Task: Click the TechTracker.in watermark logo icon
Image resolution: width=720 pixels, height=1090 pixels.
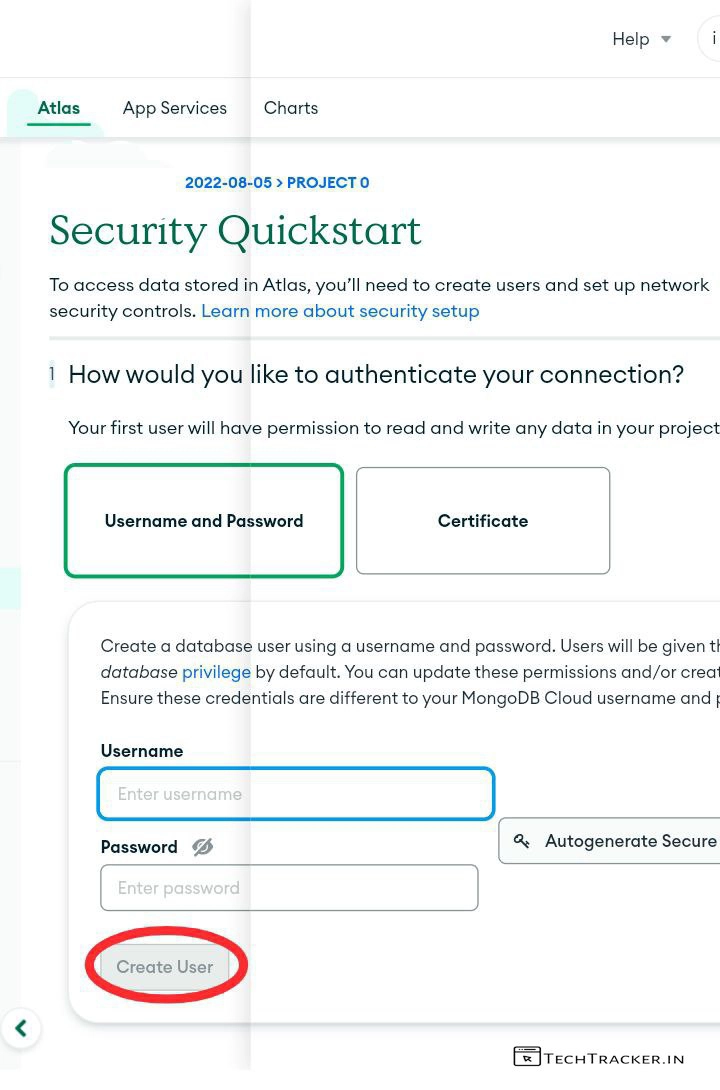Action: pyautogui.click(x=526, y=1057)
